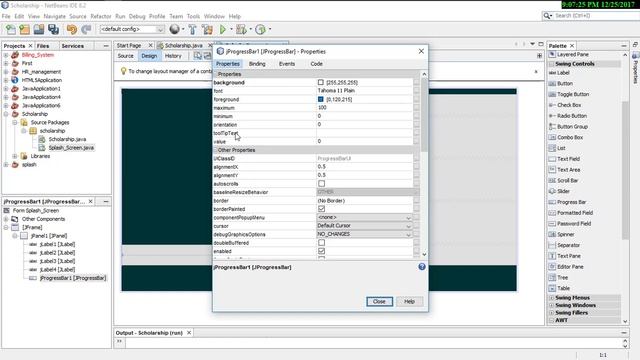
Task: Click the Search input field
Action: click(596, 16)
